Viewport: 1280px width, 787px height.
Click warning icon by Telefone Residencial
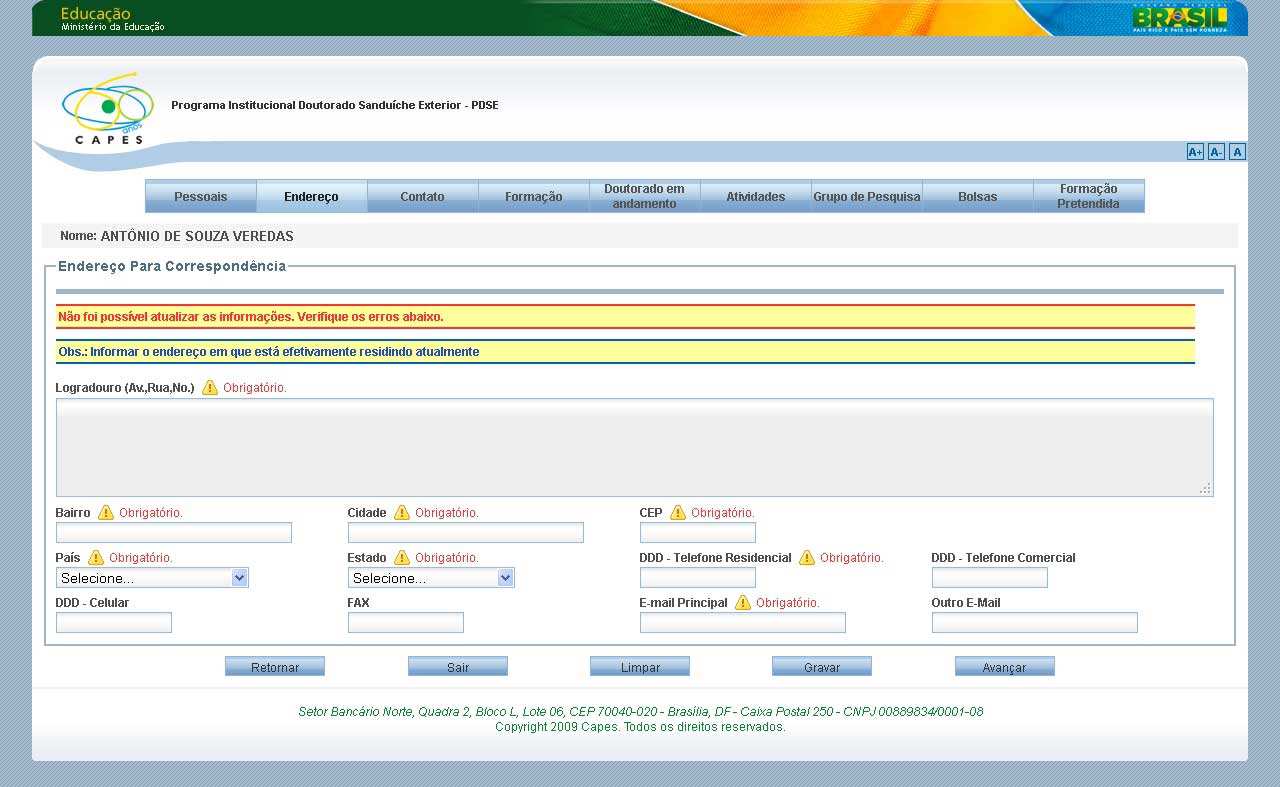click(807, 557)
